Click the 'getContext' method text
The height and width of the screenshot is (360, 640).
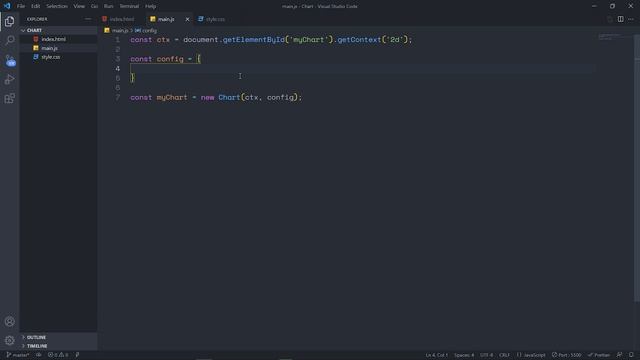pyautogui.click(x=359, y=40)
